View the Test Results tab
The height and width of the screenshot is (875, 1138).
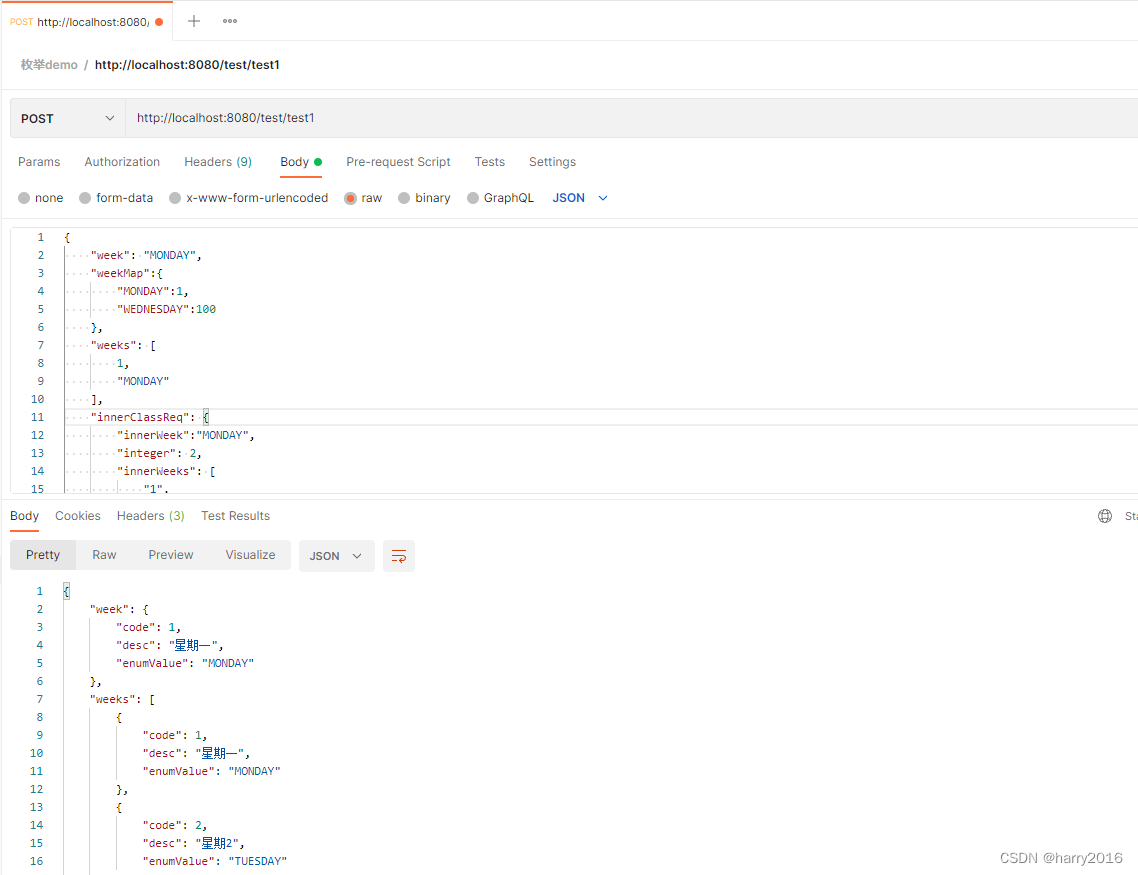click(x=235, y=516)
